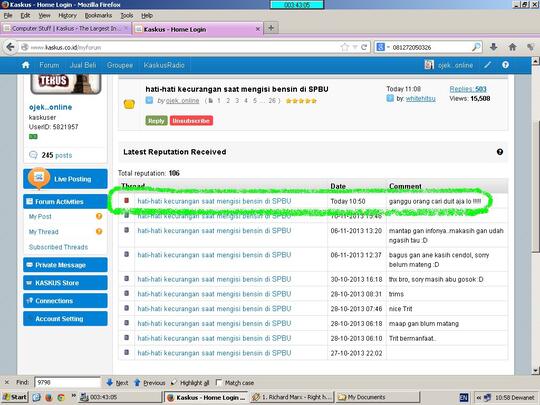Open the Replies: 503 link
The width and height of the screenshot is (540, 405).
click(468, 89)
